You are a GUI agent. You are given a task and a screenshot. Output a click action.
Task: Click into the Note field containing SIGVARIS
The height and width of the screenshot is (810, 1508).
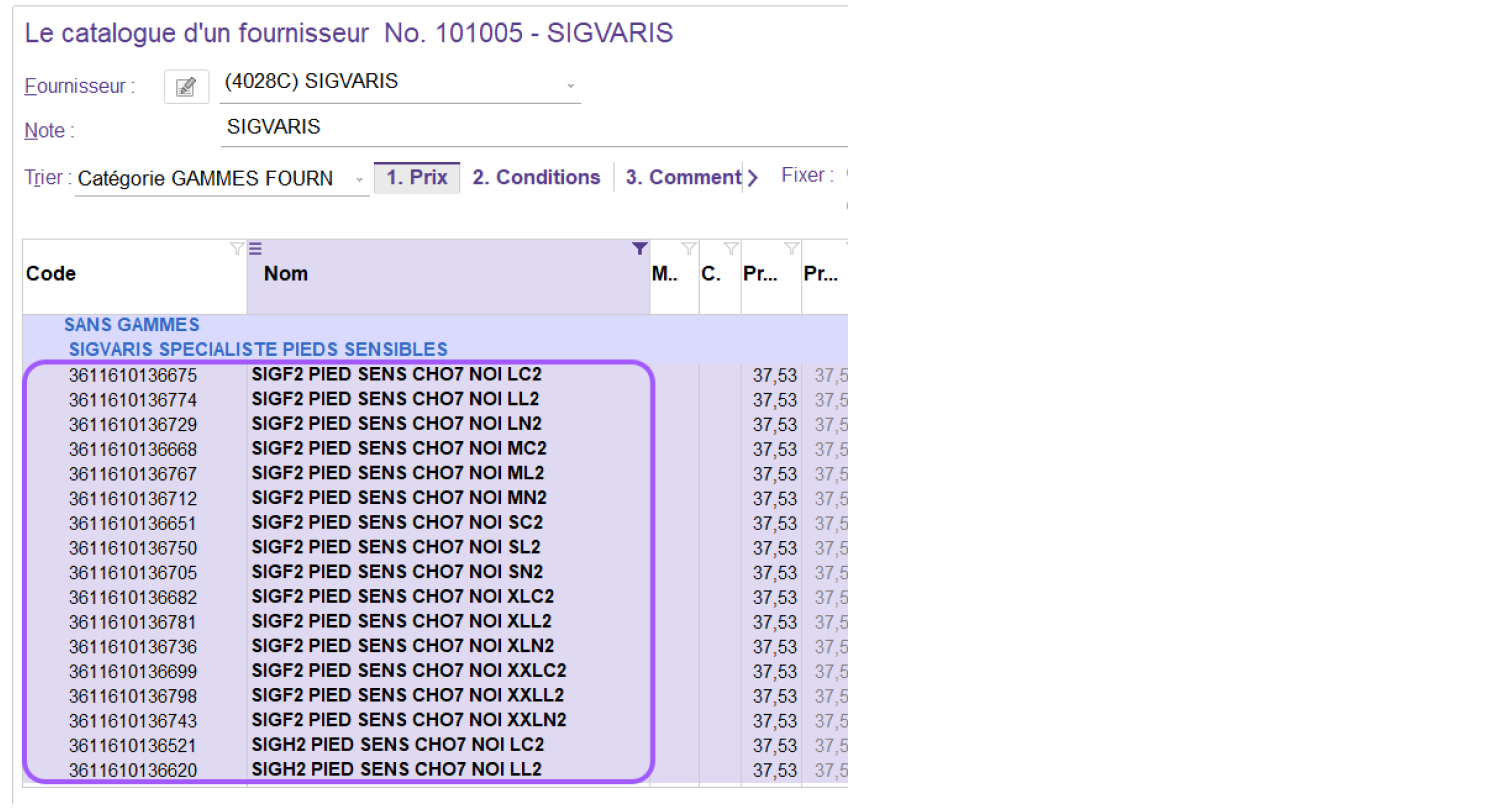pyautogui.click(x=530, y=128)
